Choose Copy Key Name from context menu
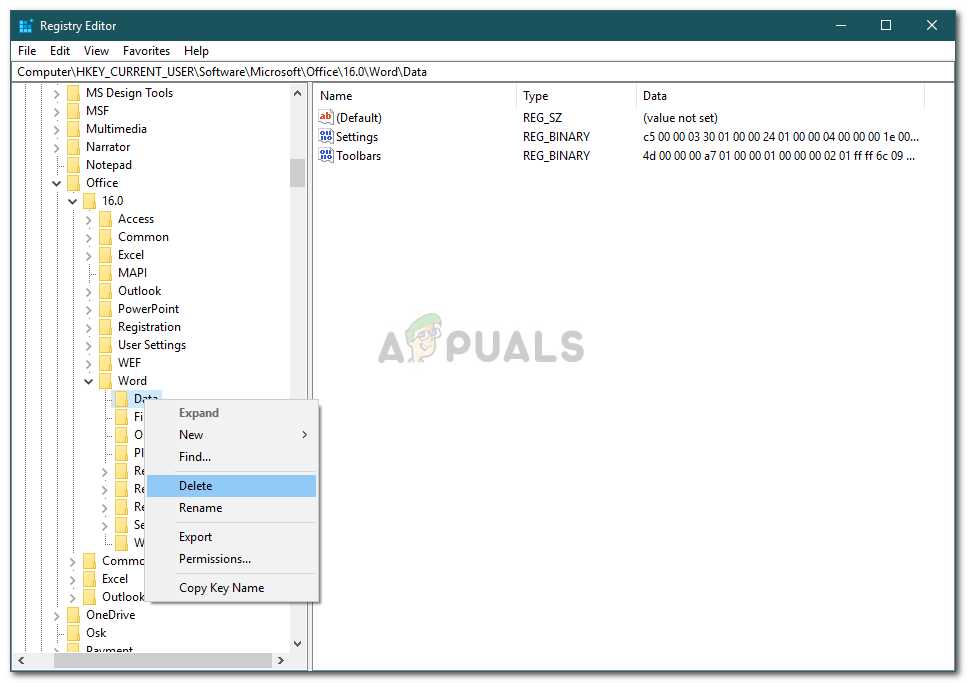967x683 pixels. point(231,588)
